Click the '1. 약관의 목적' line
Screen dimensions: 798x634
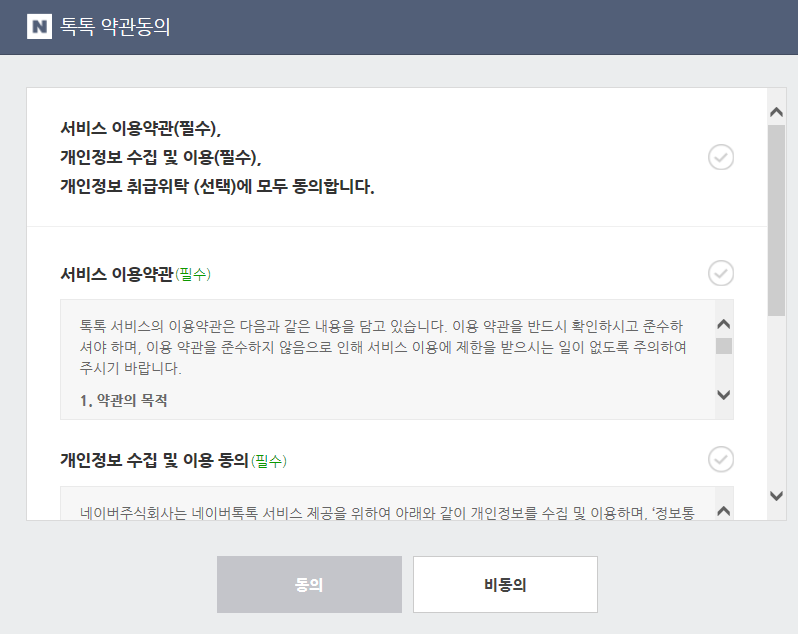coord(124,400)
